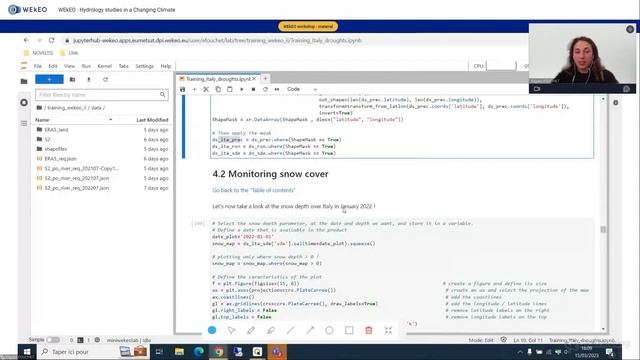Open Windows Start menu
This screenshot has height=360, width=640.
(27, 352)
